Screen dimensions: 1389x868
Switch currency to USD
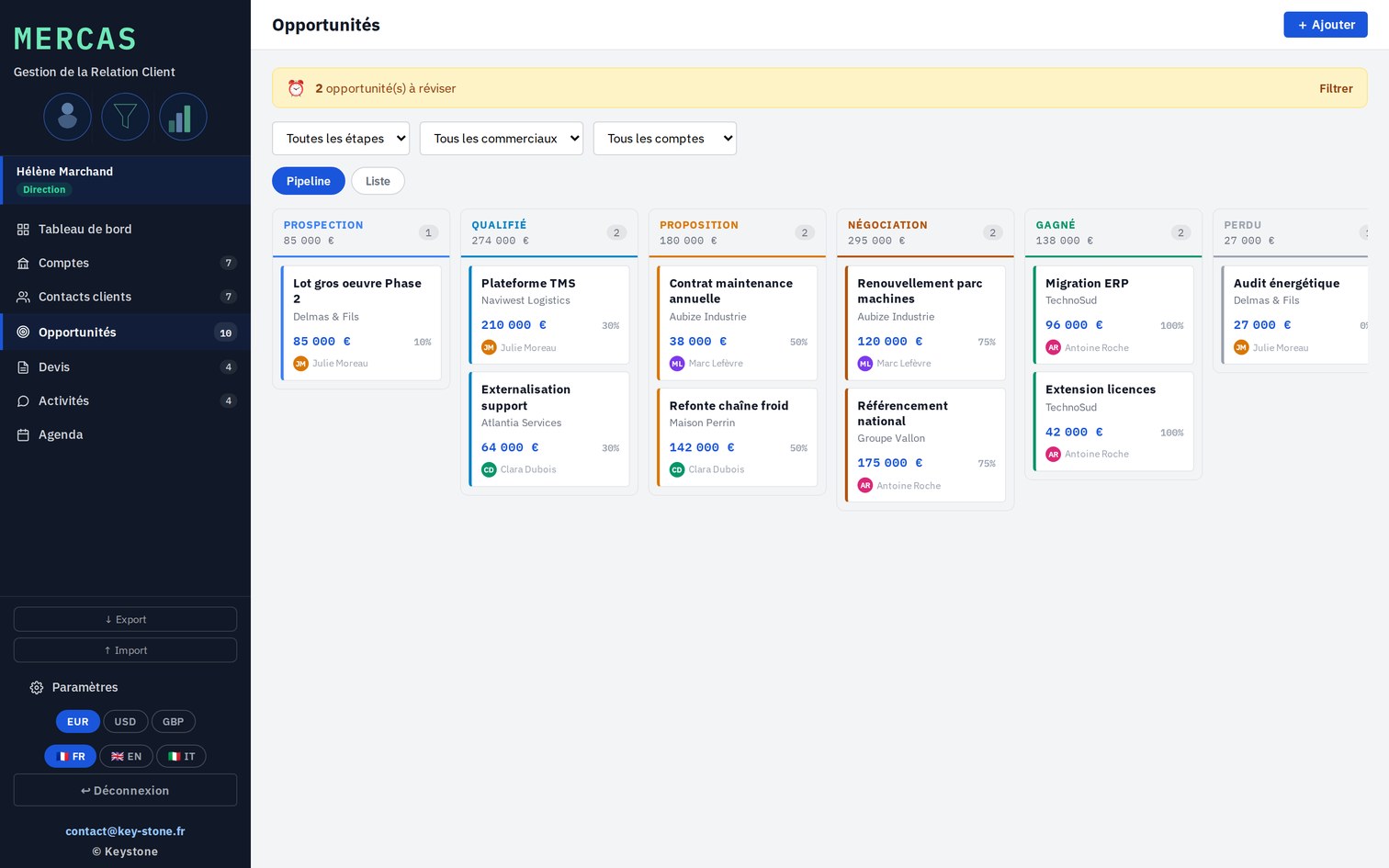point(125,722)
